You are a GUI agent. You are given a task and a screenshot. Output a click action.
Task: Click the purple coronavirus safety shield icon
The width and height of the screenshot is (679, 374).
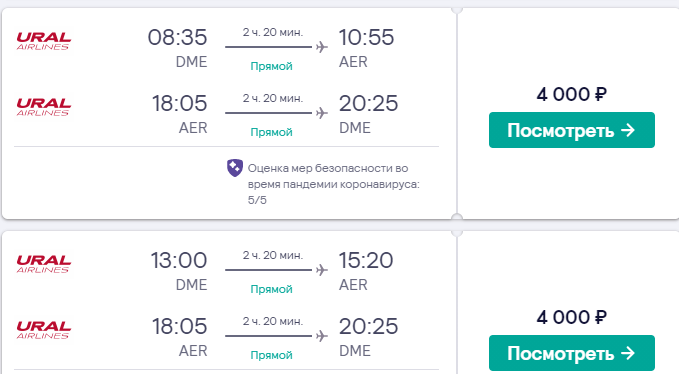point(235,168)
